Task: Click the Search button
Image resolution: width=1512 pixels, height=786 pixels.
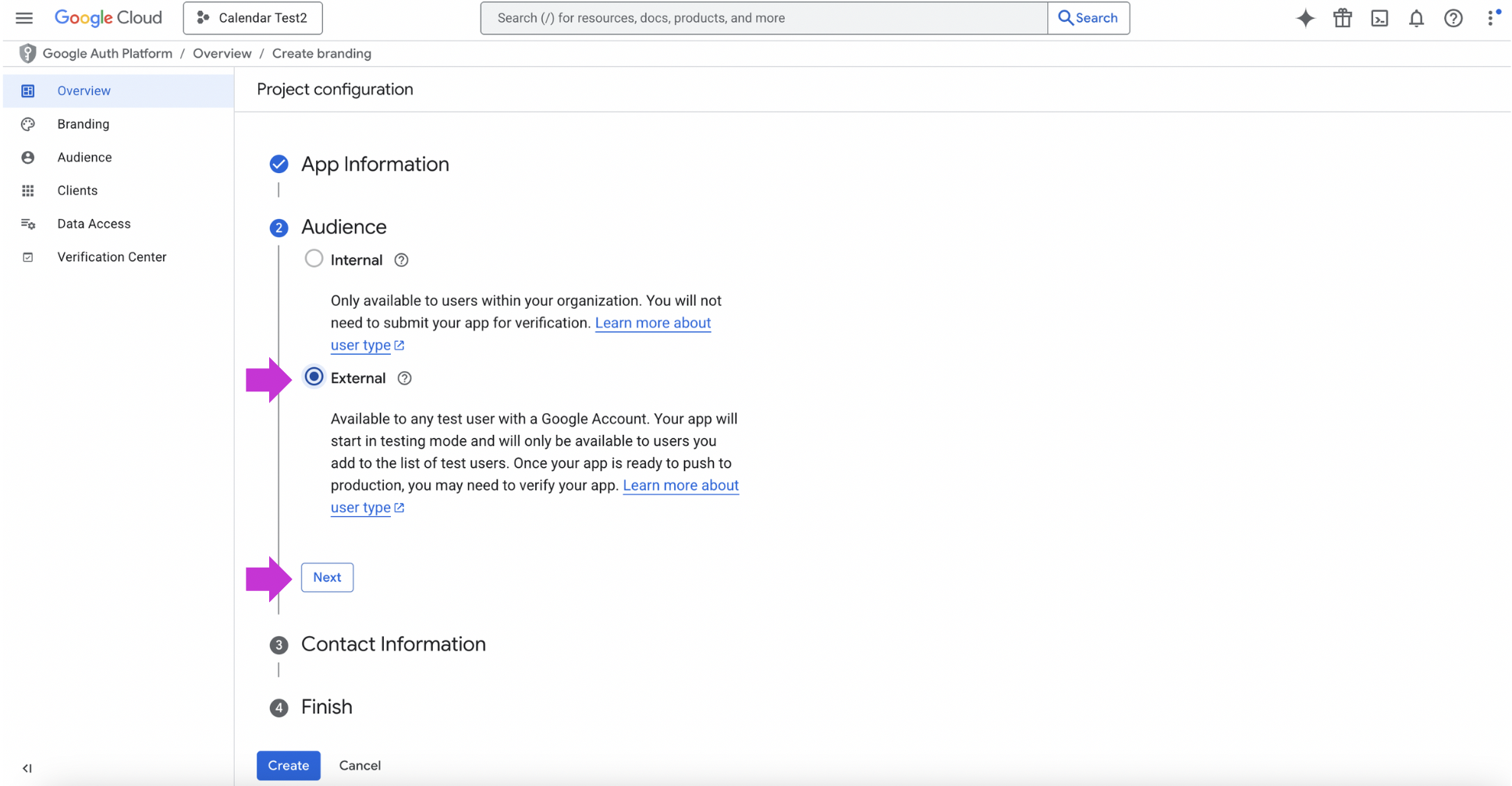Action: click(1088, 18)
